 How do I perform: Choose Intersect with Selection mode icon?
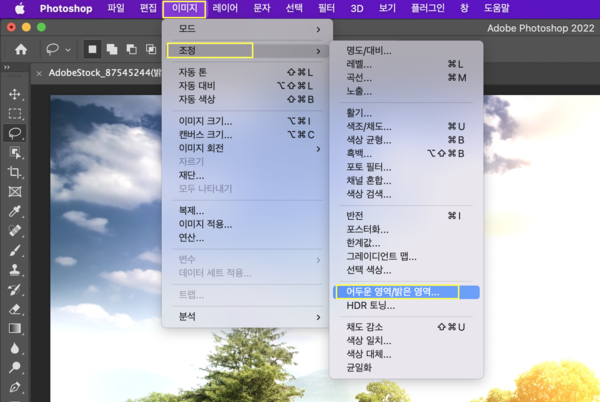tap(151, 49)
